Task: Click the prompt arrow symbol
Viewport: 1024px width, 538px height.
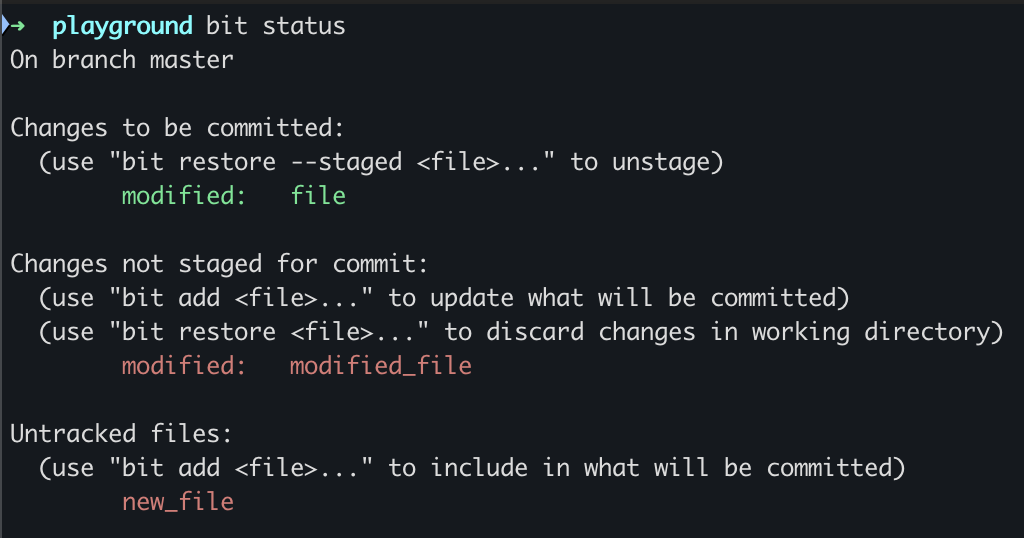Action: pos(17,26)
